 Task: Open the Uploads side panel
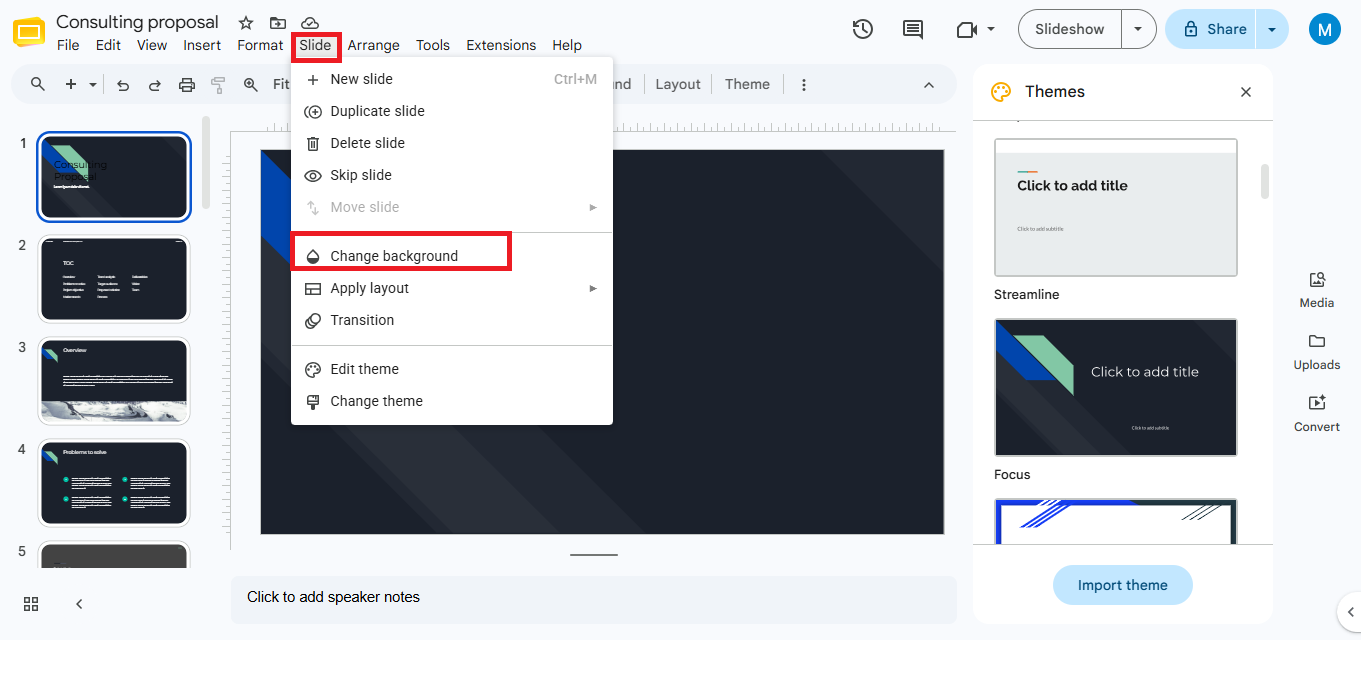[1317, 352]
